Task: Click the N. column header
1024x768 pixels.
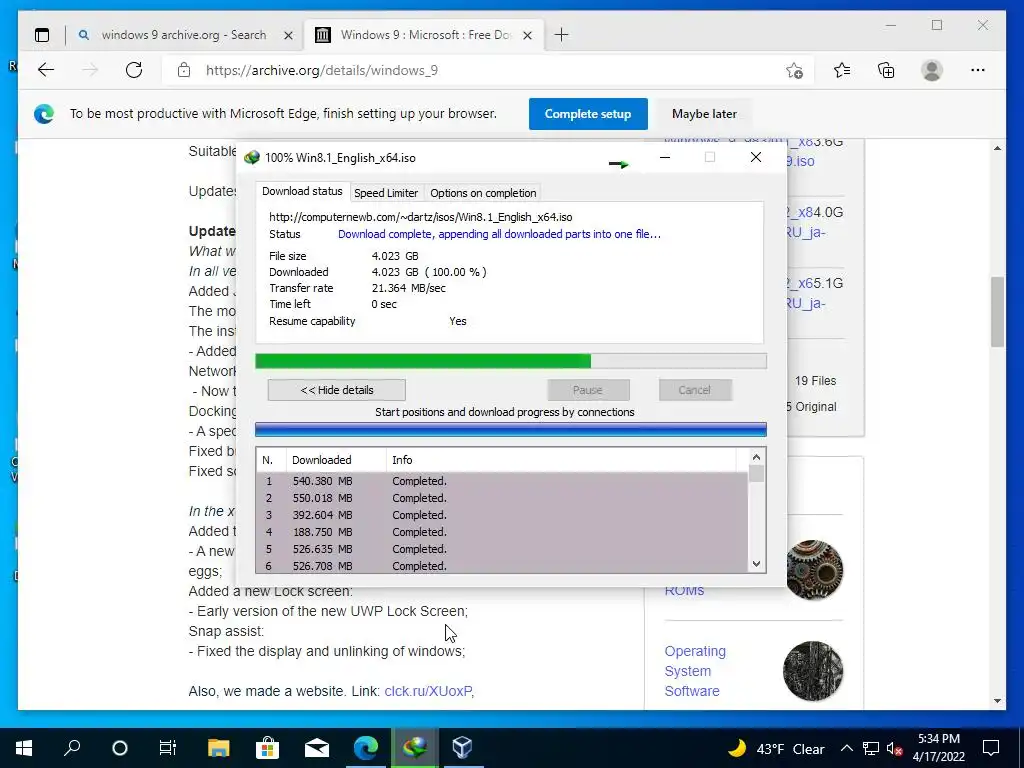Action: click(271, 460)
